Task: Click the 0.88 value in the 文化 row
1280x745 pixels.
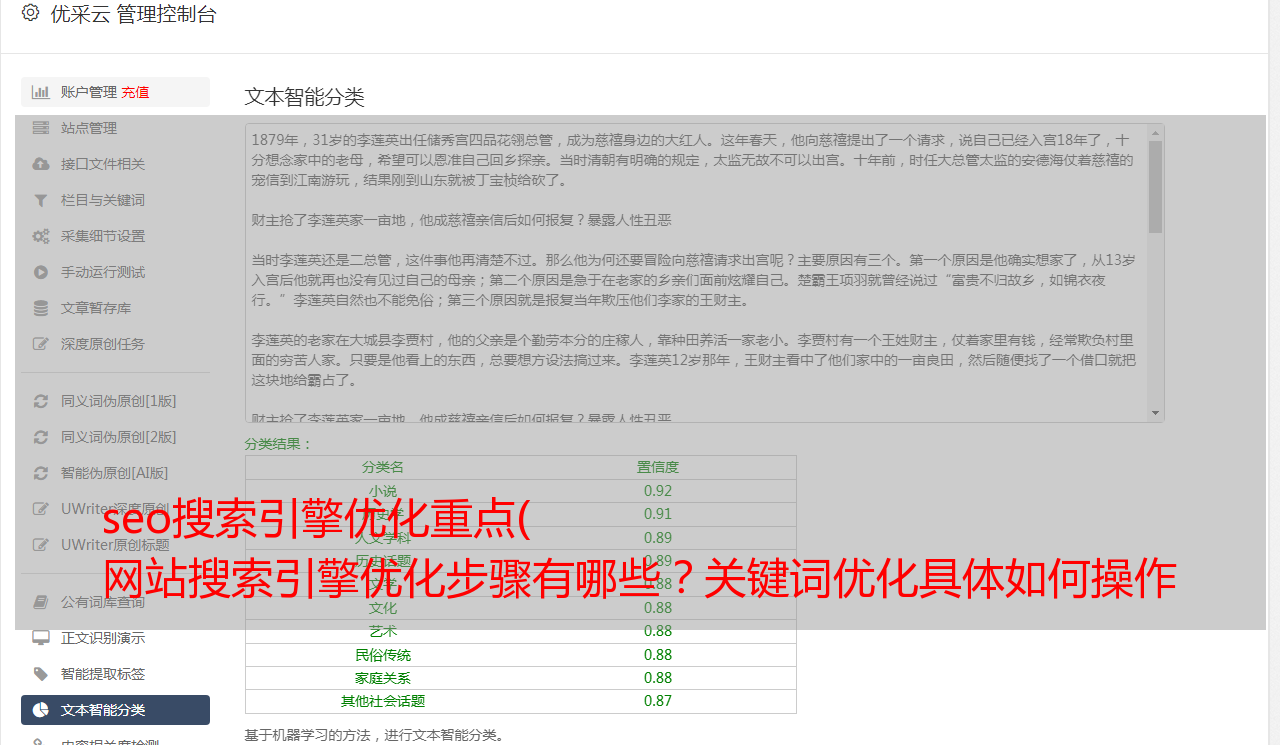Action: (x=658, y=608)
